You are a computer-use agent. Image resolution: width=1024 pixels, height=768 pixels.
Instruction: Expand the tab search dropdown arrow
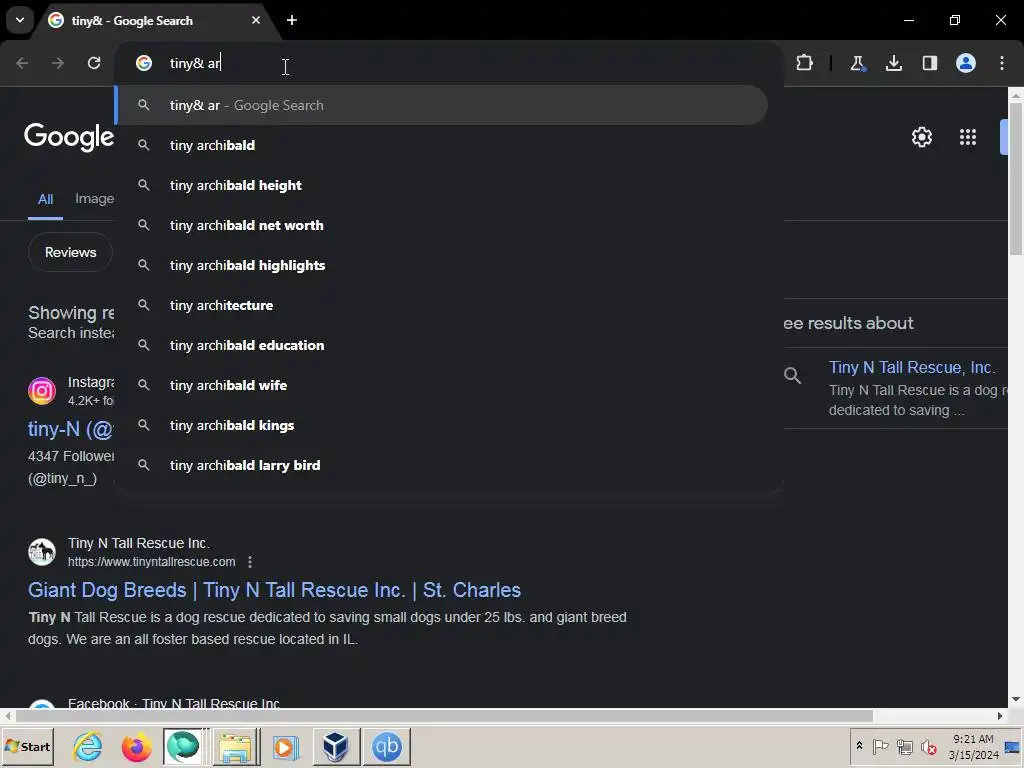coord(20,20)
